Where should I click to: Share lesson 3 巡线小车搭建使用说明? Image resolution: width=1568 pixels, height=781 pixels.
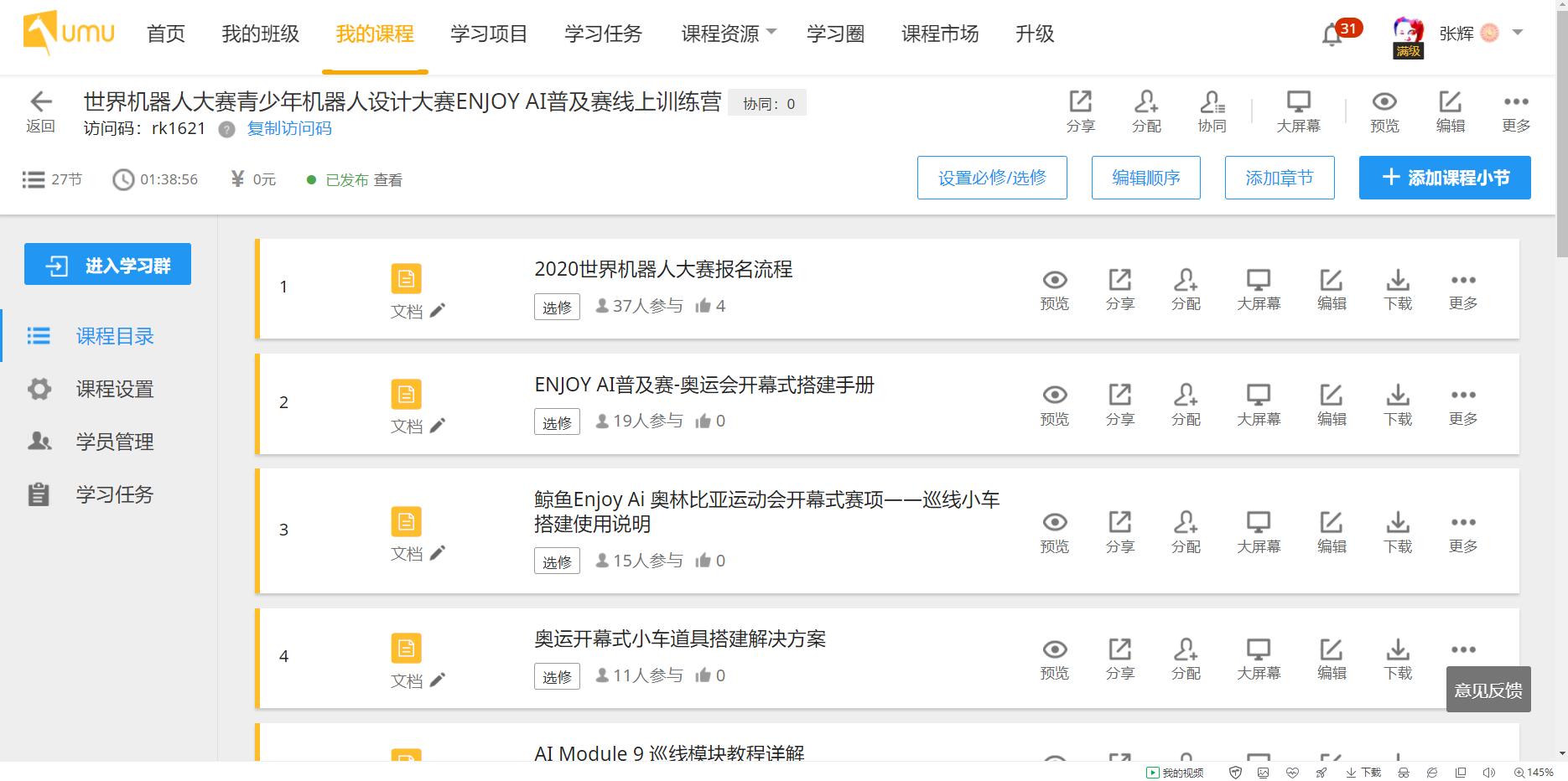click(1120, 533)
